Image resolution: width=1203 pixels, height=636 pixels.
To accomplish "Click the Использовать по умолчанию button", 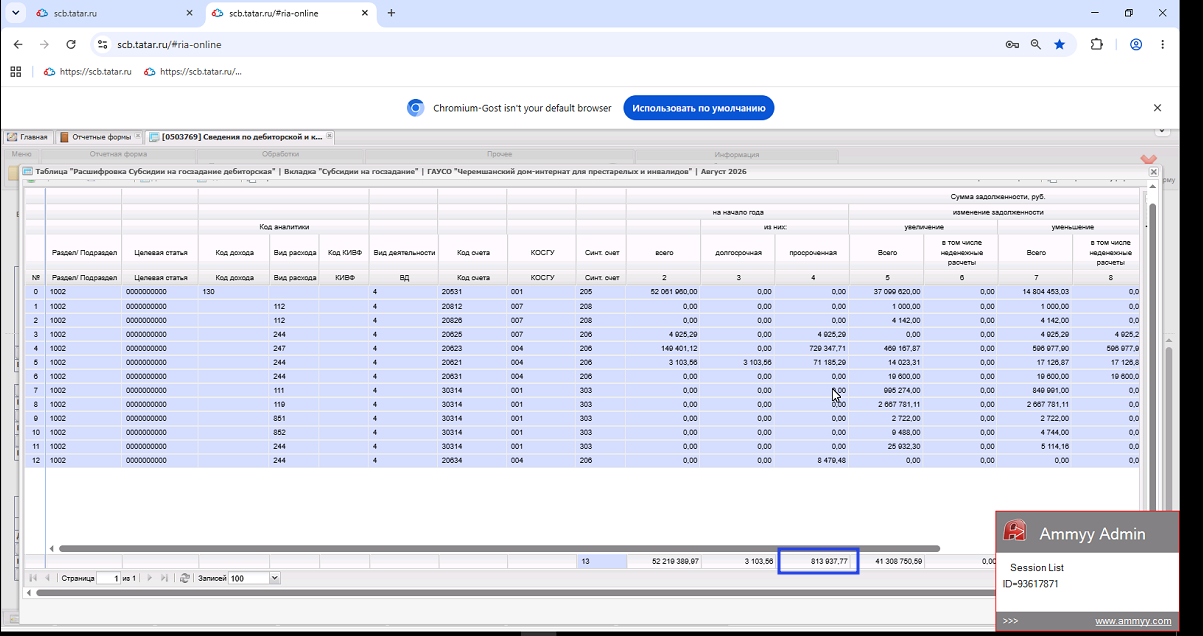I will (699, 108).
